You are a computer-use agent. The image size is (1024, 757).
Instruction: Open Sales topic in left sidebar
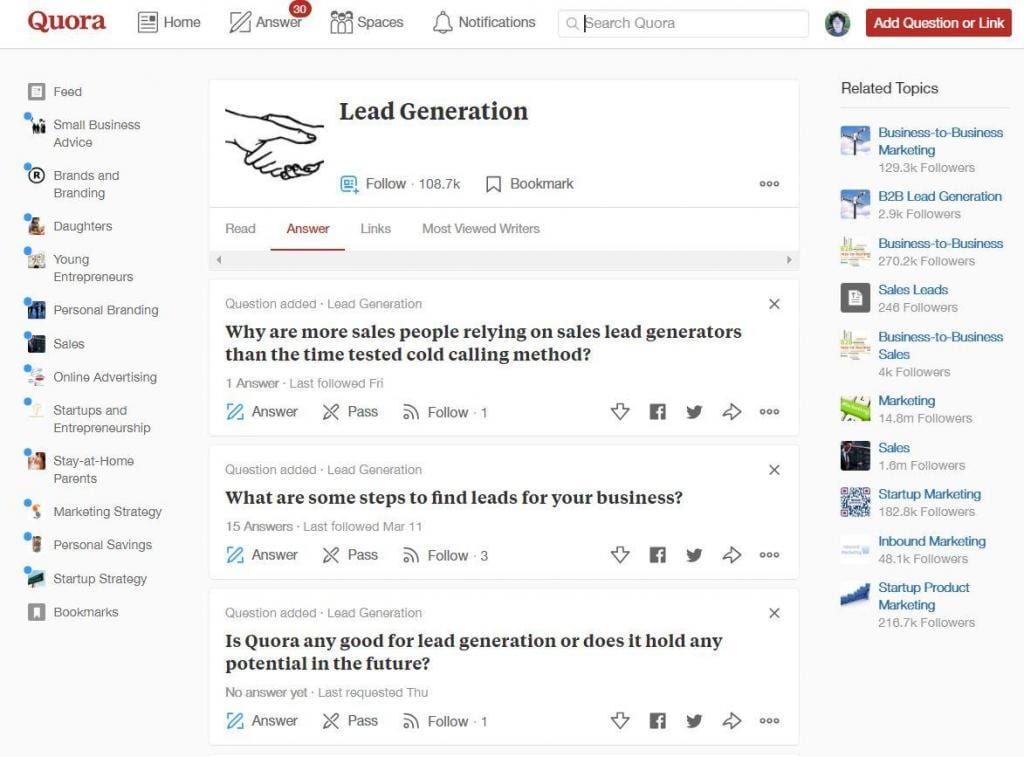tap(56, 344)
